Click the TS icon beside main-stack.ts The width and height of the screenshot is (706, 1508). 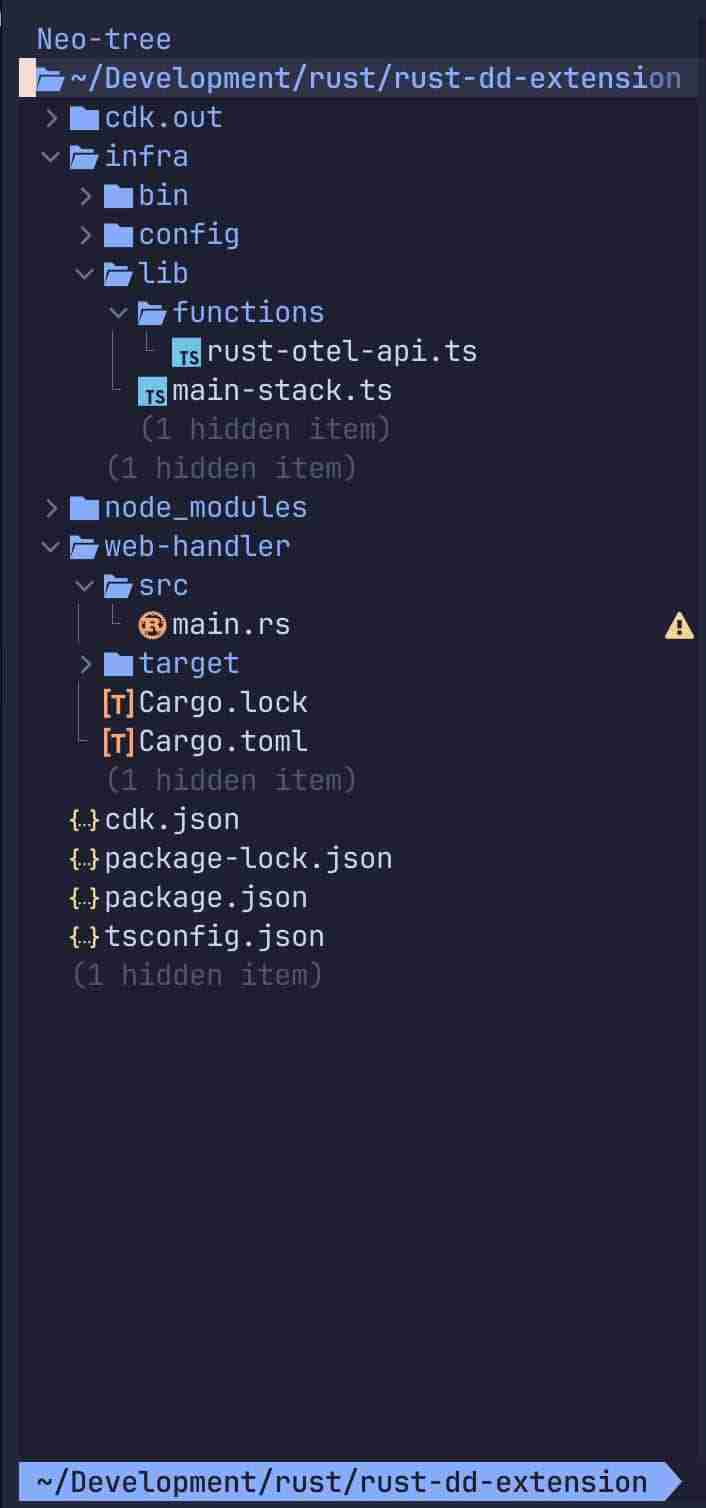pyautogui.click(x=152, y=392)
